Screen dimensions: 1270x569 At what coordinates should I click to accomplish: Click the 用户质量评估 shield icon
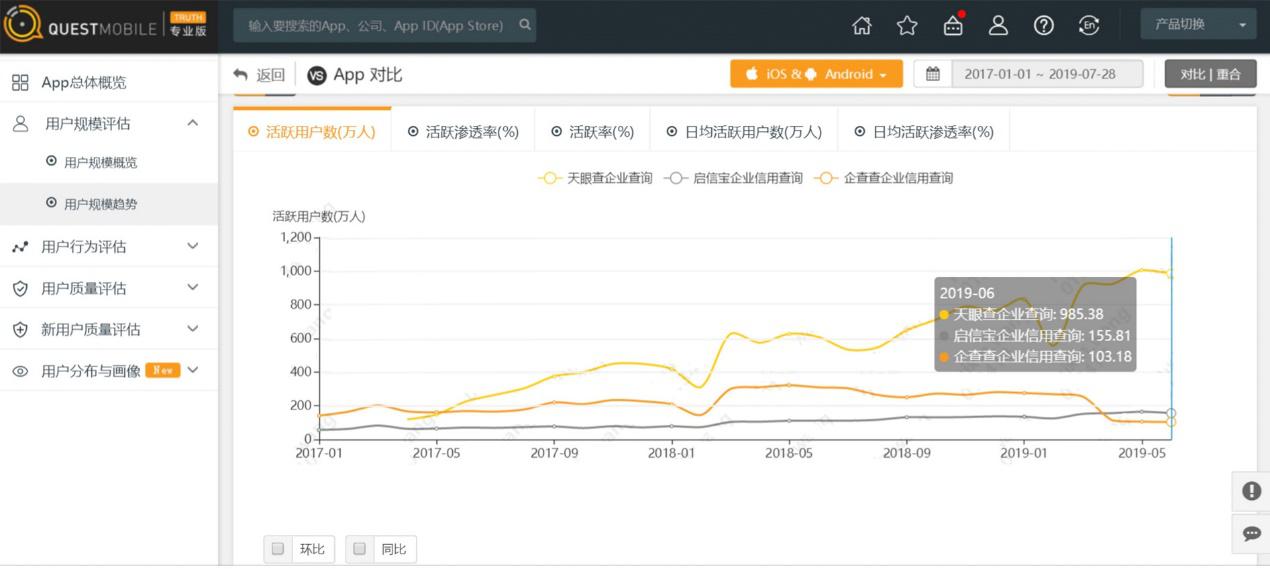[20, 288]
